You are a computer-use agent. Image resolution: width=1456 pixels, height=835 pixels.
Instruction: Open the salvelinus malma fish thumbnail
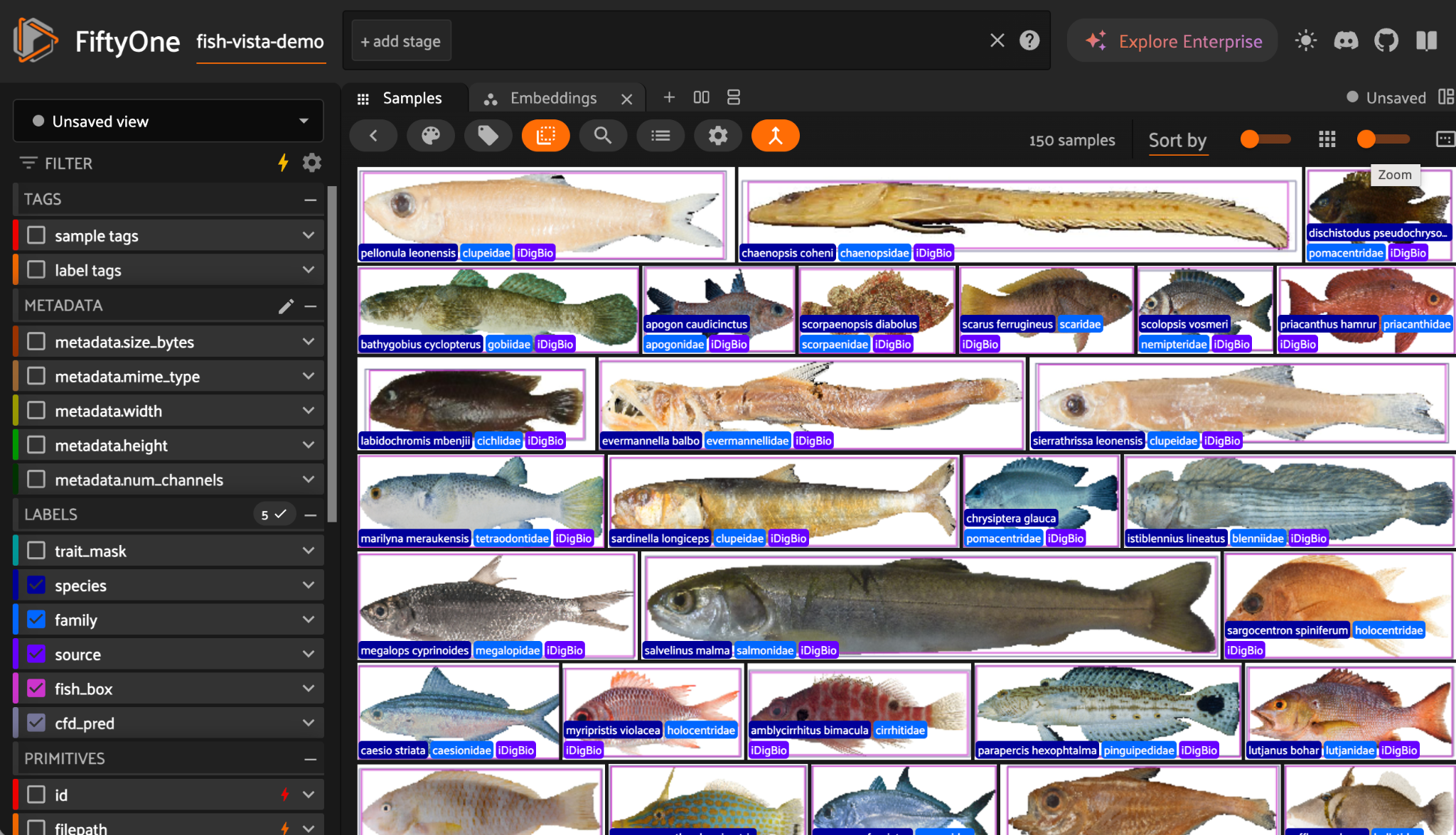(x=931, y=606)
